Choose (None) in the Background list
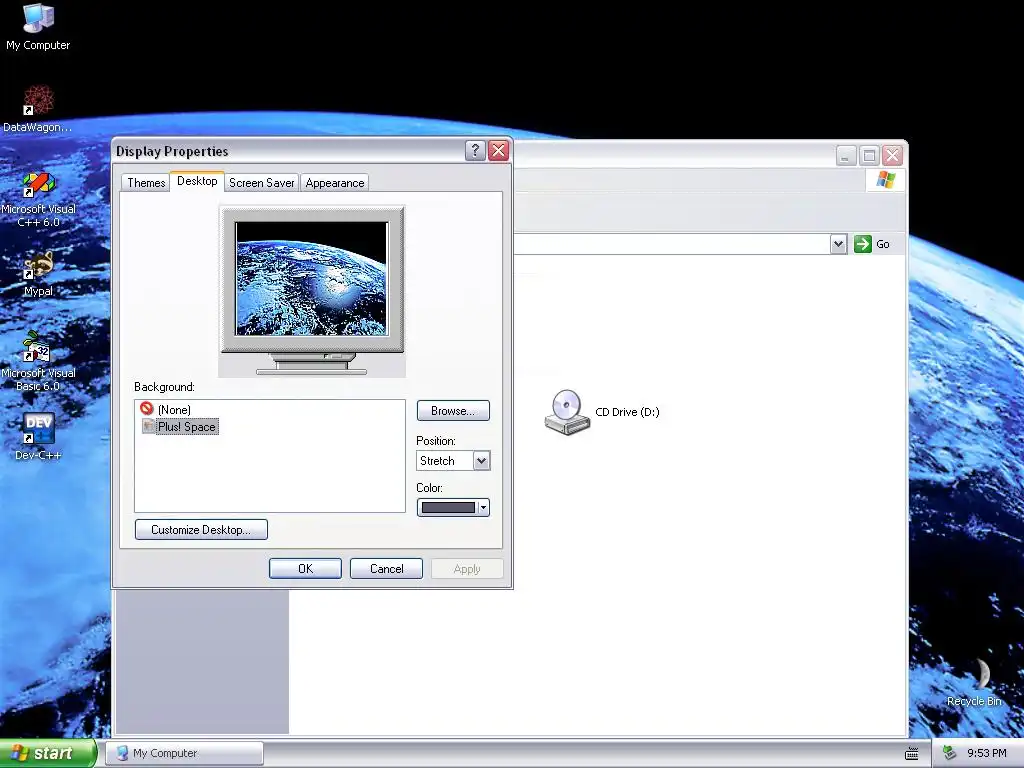The image size is (1024, 768). (166, 409)
